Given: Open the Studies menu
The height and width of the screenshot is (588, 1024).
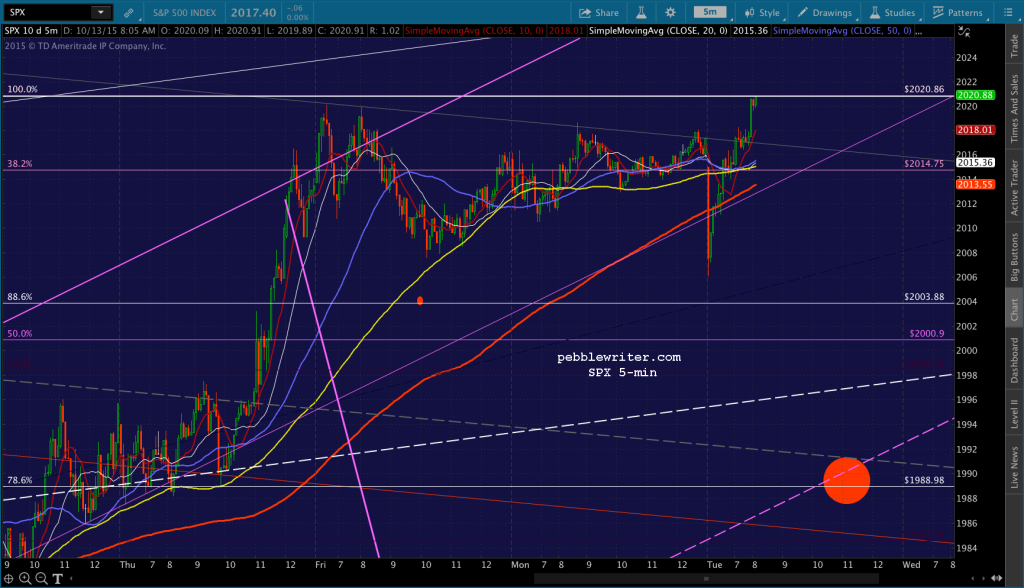Looking at the screenshot, I should pos(892,12).
